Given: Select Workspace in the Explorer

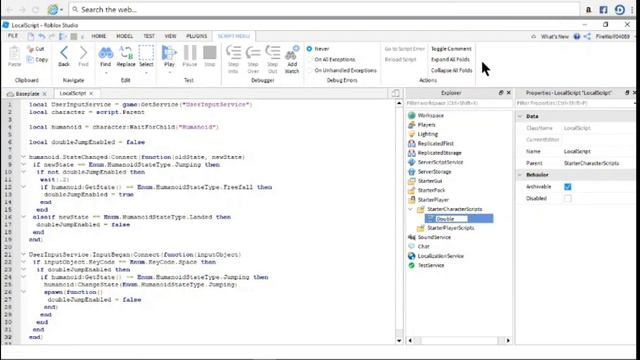Looking at the screenshot, I should point(430,116).
